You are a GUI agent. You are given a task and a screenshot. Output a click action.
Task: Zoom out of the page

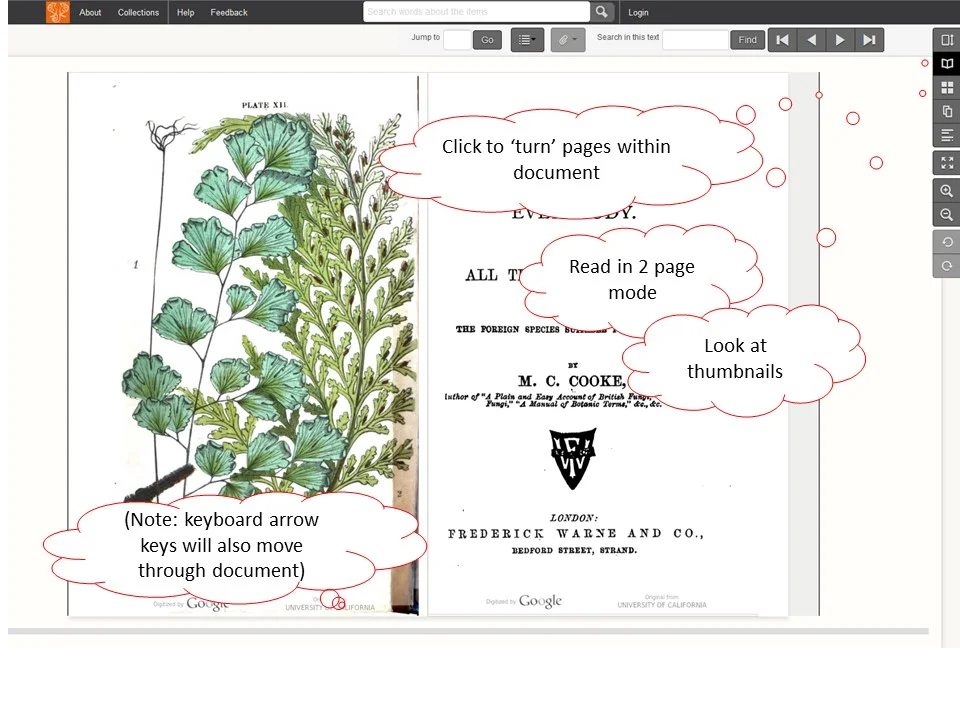947,215
